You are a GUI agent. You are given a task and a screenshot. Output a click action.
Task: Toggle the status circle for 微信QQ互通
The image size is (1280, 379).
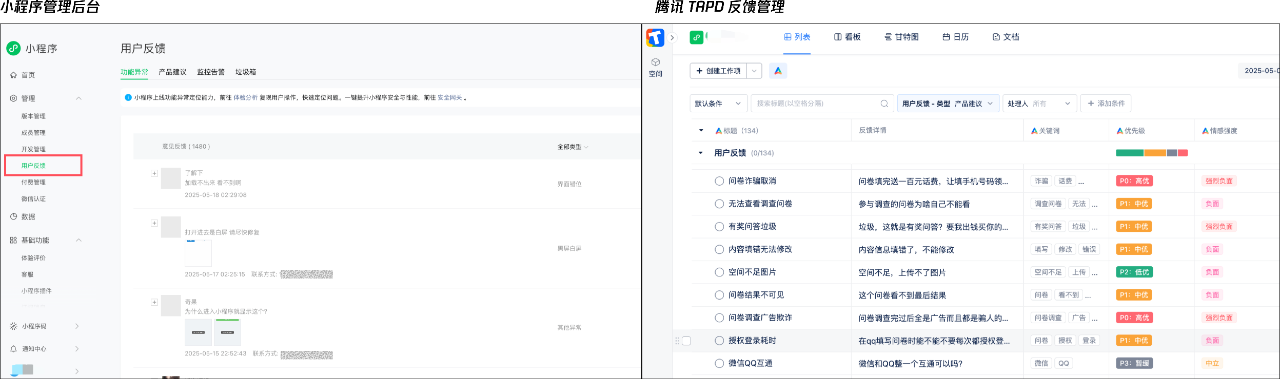719,363
